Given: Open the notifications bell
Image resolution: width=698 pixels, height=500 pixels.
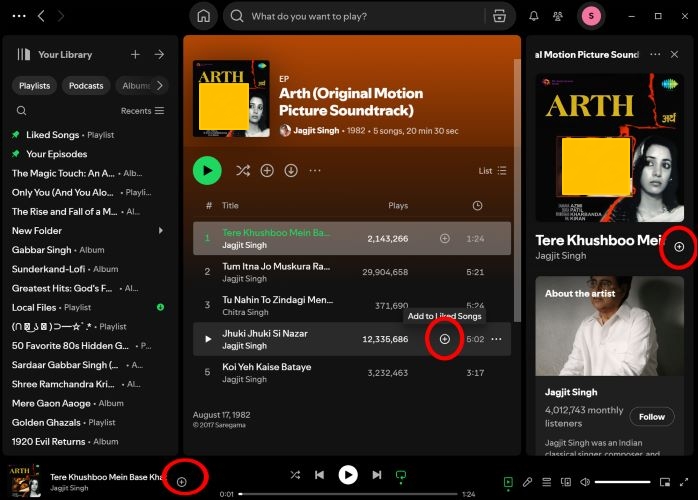Looking at the screenshot, I should 534,16.
